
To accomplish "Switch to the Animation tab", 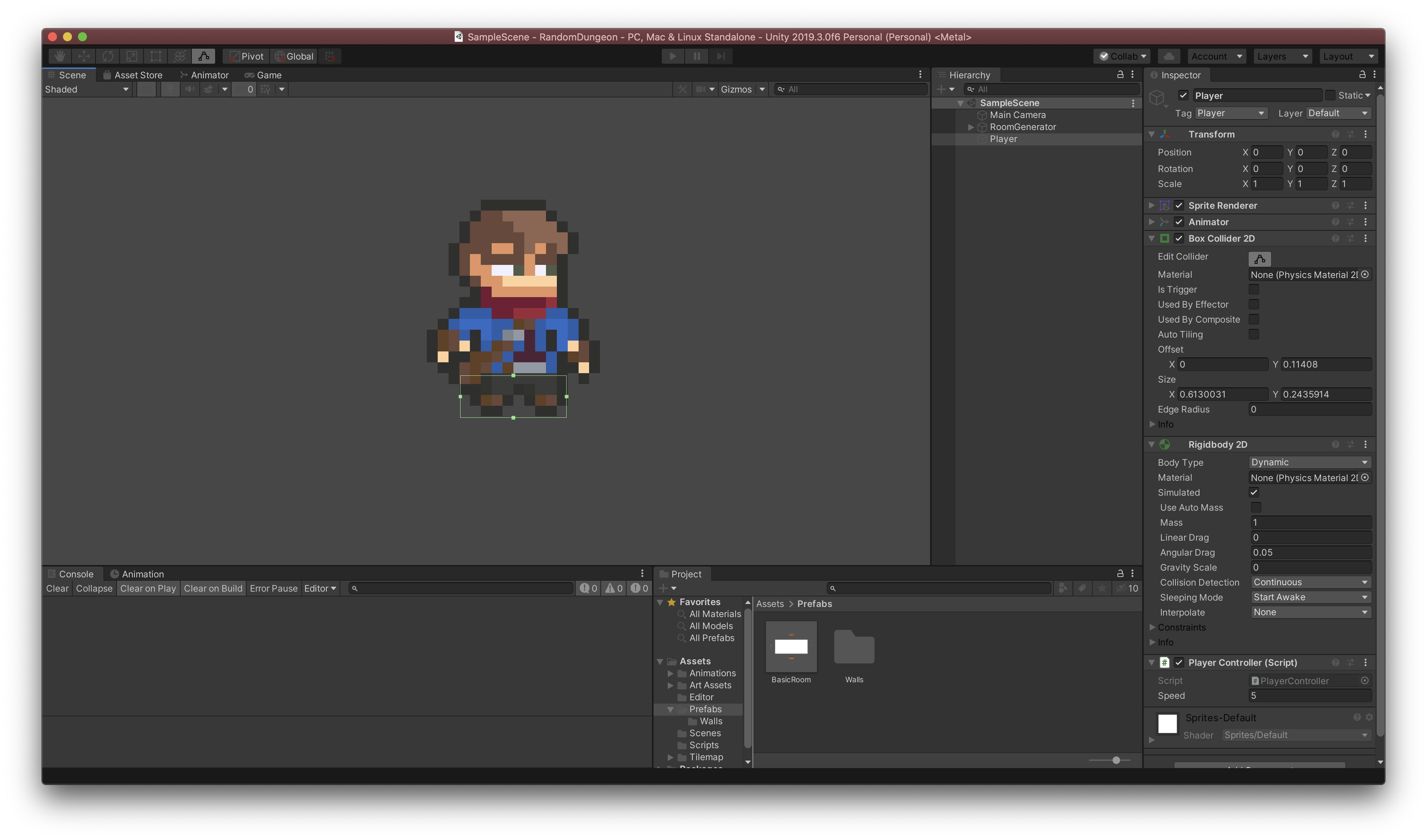I will click(x=137, y=574).
